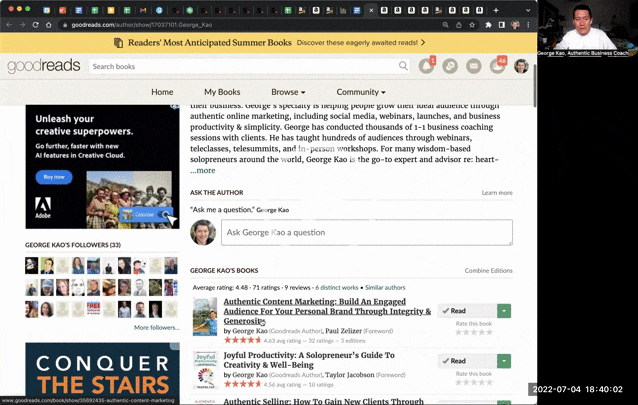
Task: Open the Goodreads discussions chat bubble icon
Action: (450, 66)
